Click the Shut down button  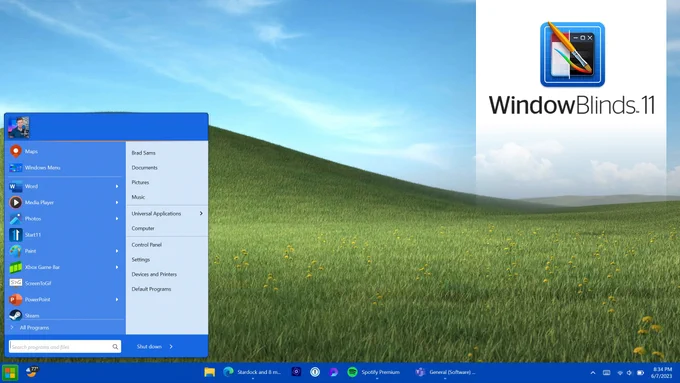(149, 347)
